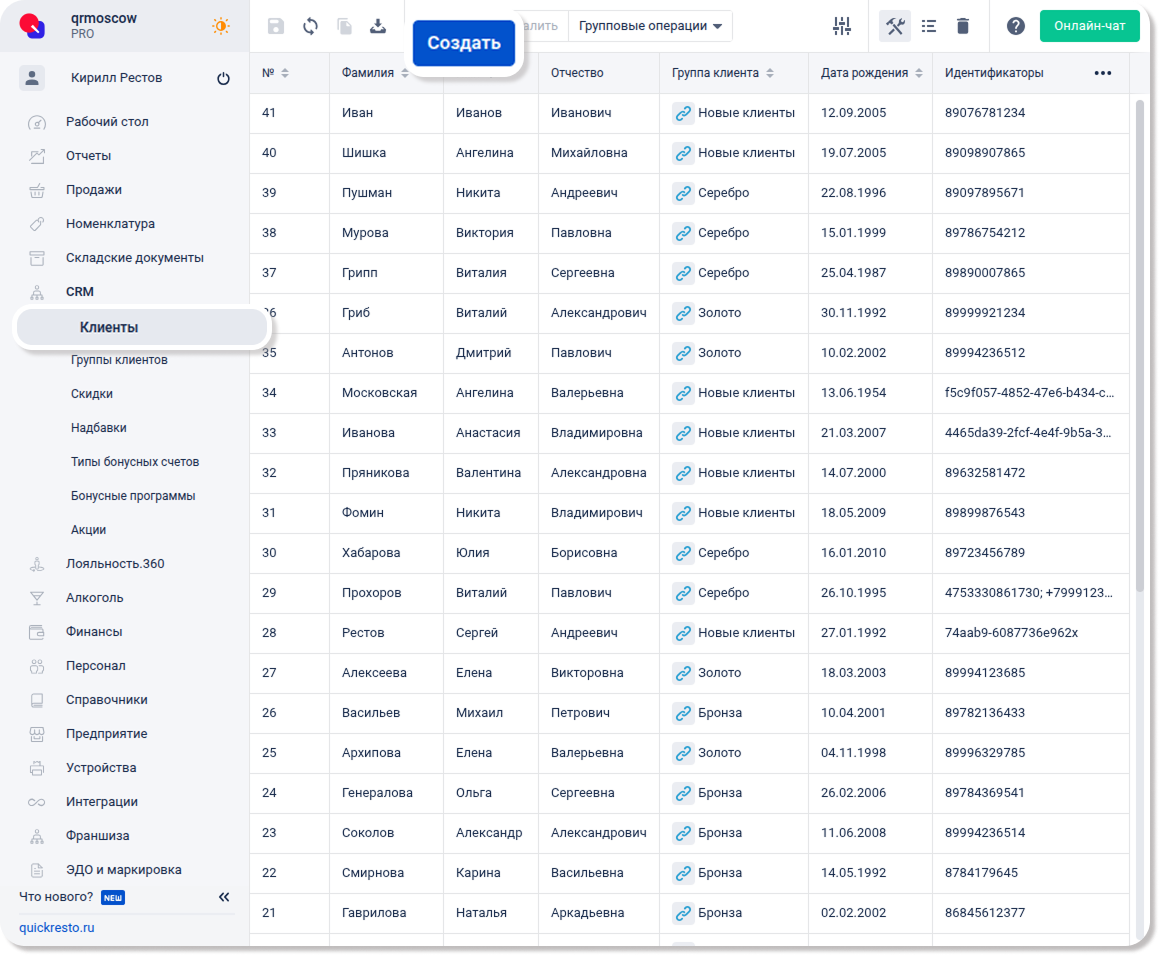This screenshot has height=955, width=1159.
Task: Open Группы клиентов in sidebar
Action: [119, 360]
